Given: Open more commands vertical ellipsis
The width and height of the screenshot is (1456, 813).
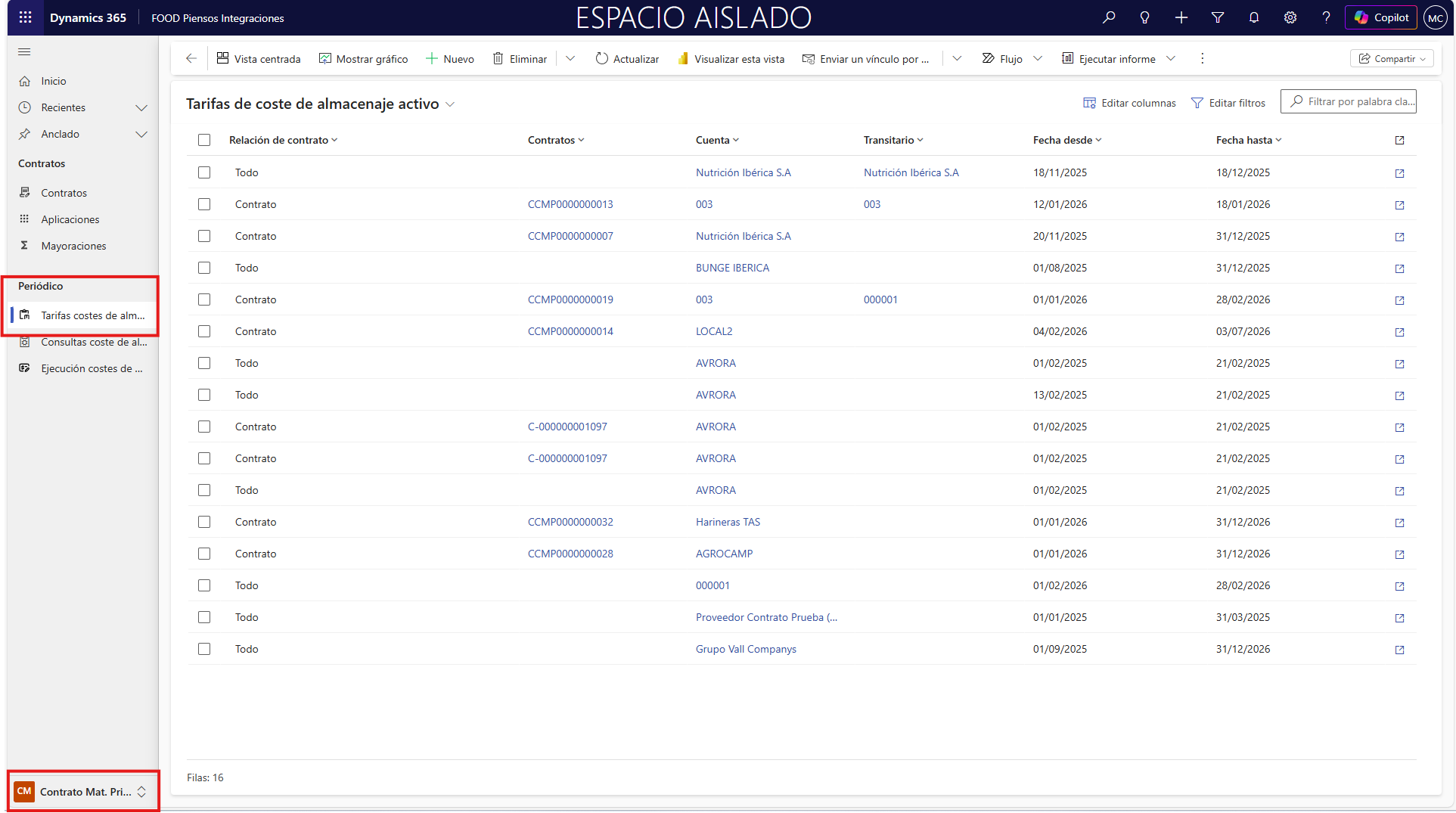Looking at the screenshot, I should click(1202, 58).
